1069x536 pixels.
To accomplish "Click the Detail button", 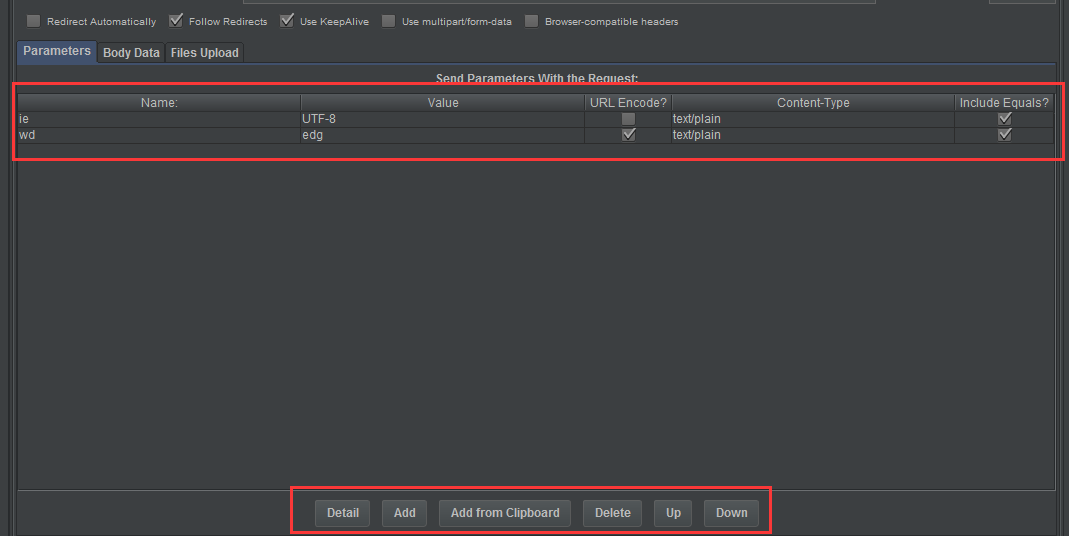I will pyautogui.click(x=342, y=513).
